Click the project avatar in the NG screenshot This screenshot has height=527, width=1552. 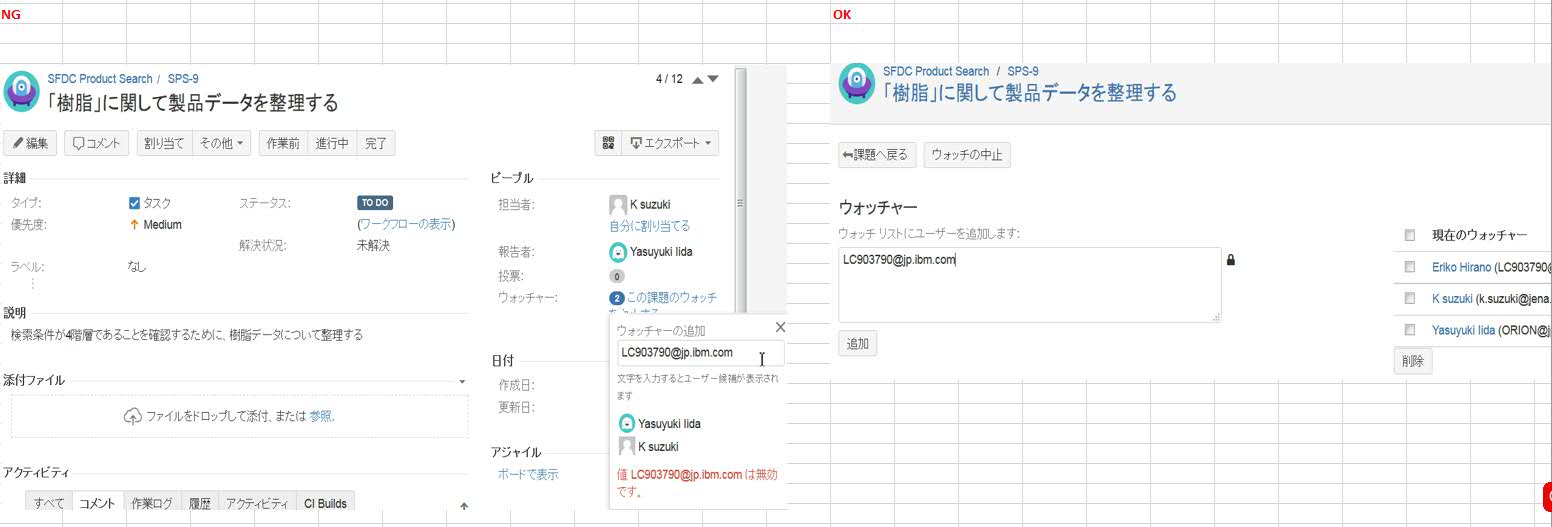[22, 91]
